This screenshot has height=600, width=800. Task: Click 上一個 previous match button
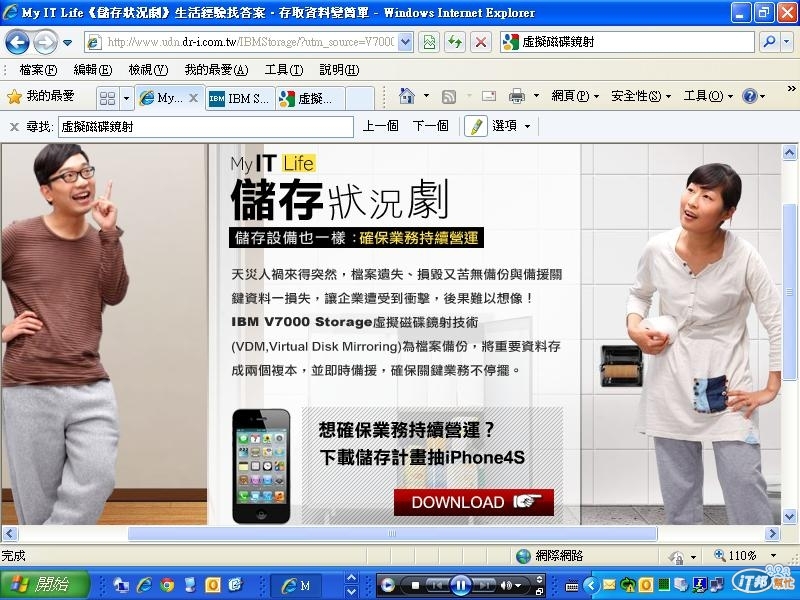pyautogui.click(x=380, y=126)
